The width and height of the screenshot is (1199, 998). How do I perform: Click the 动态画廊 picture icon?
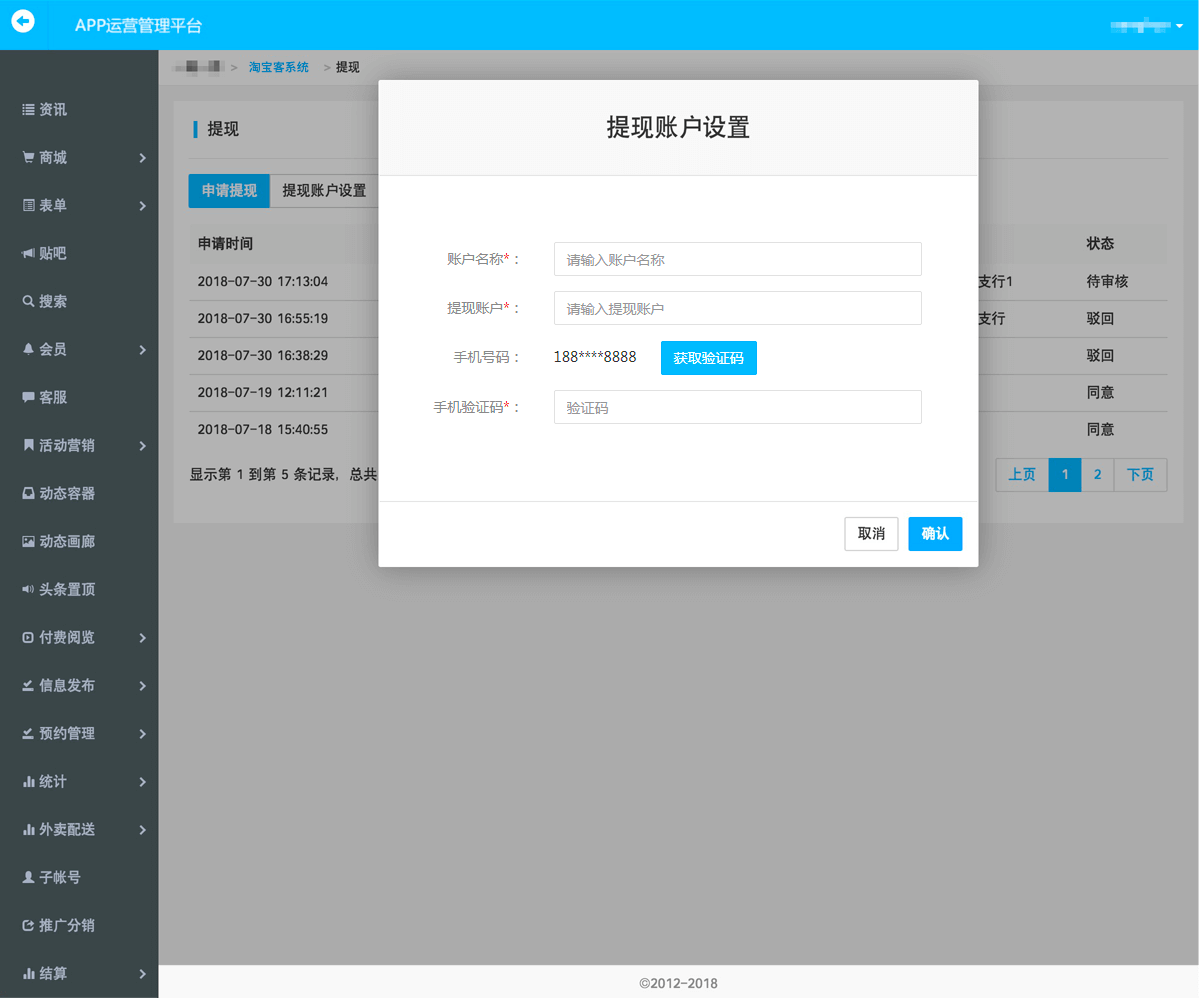28,542
